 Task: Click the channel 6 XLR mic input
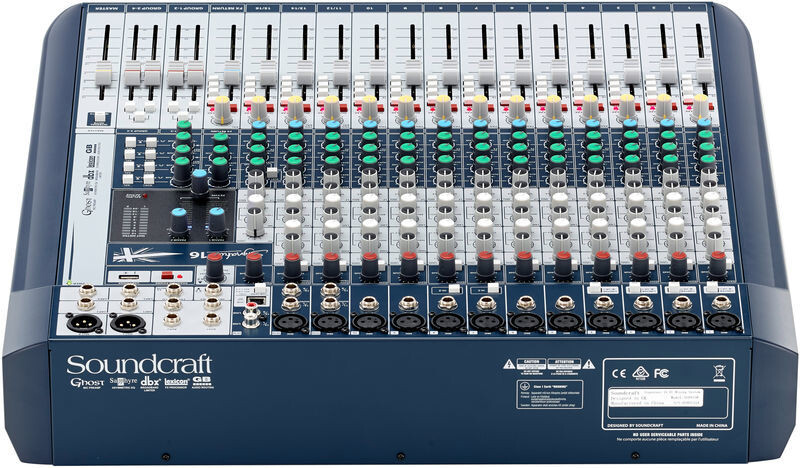(525, 322)
